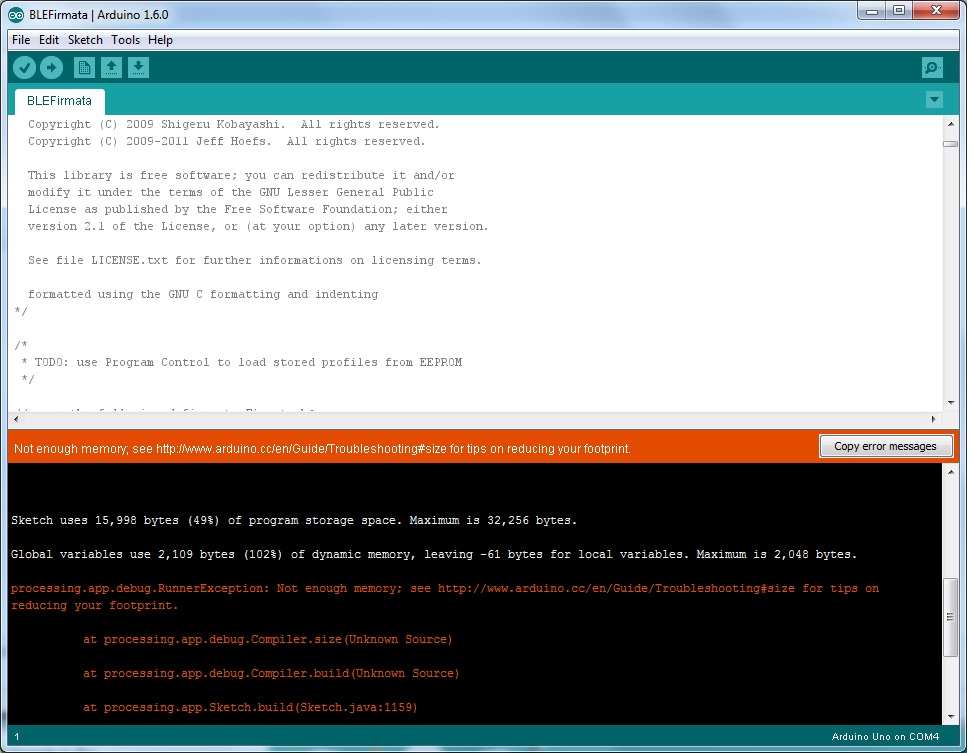Click 'Global variables use 2,109 bytes' line
This screenshot has width=972, height=753.
tap(434, 555)
